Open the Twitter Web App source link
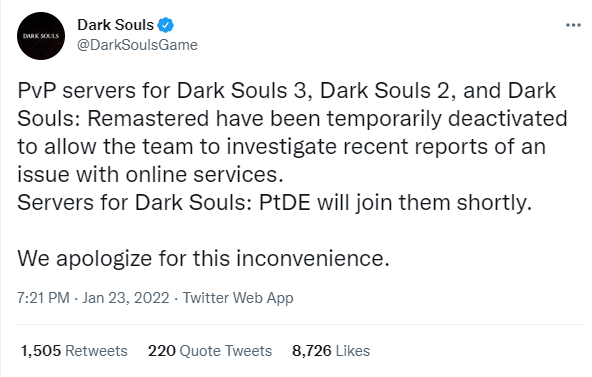 pyautogui.click(x=238, y=298)
